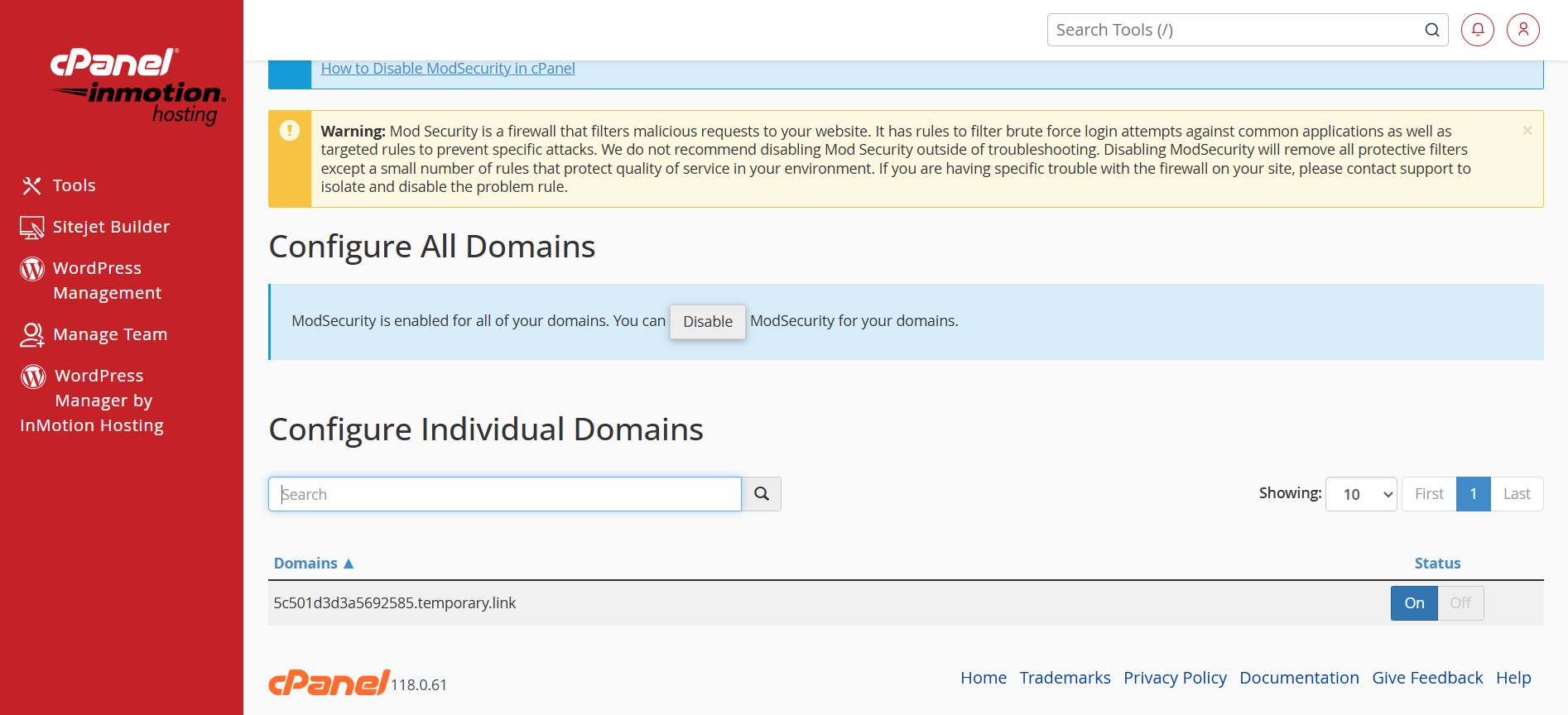Click the Configure Individual Domains heading
The image size is (1568, 715).
pos(486,429)
